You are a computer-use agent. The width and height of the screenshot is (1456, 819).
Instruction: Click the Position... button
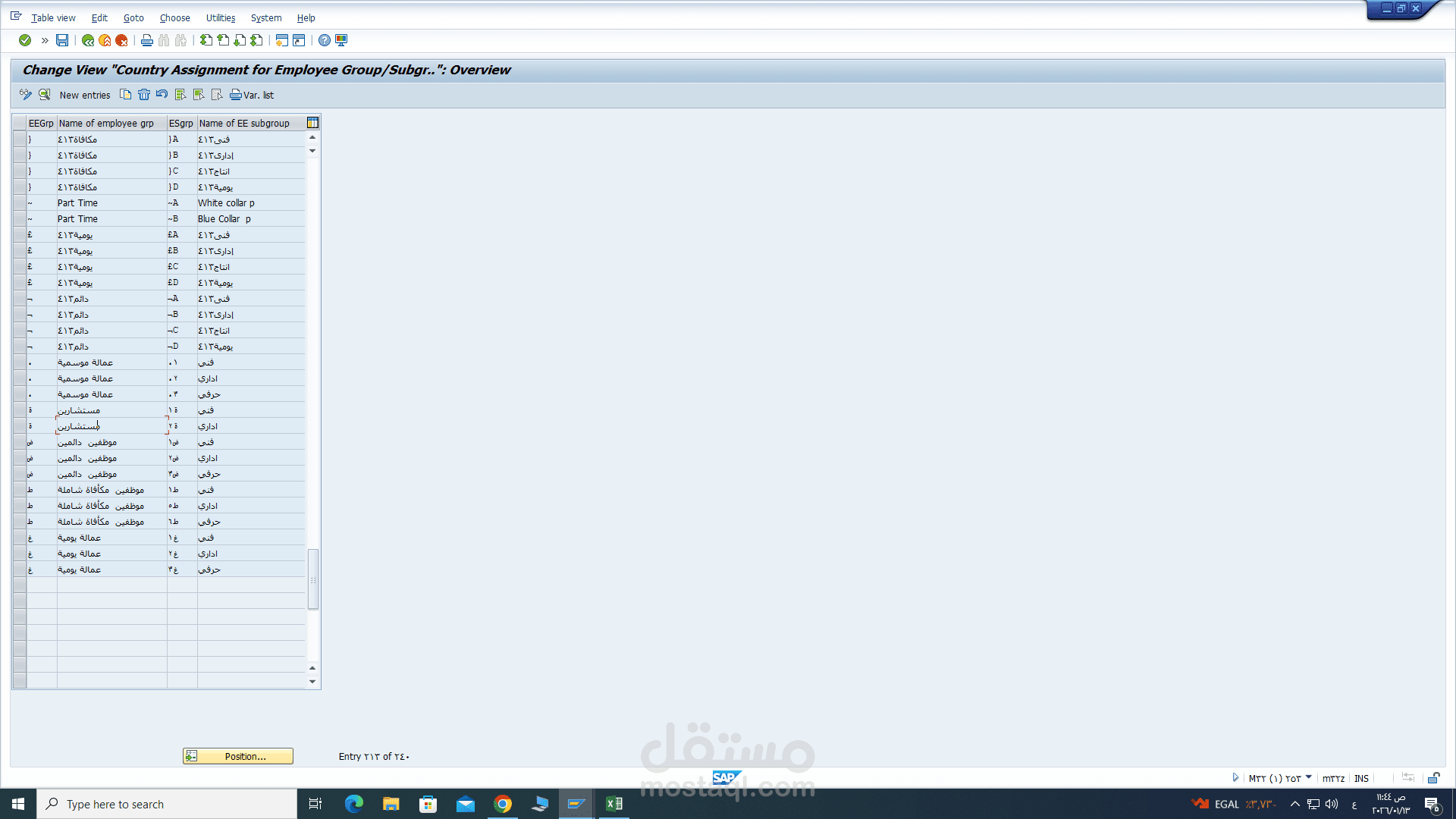click(238, 756)
